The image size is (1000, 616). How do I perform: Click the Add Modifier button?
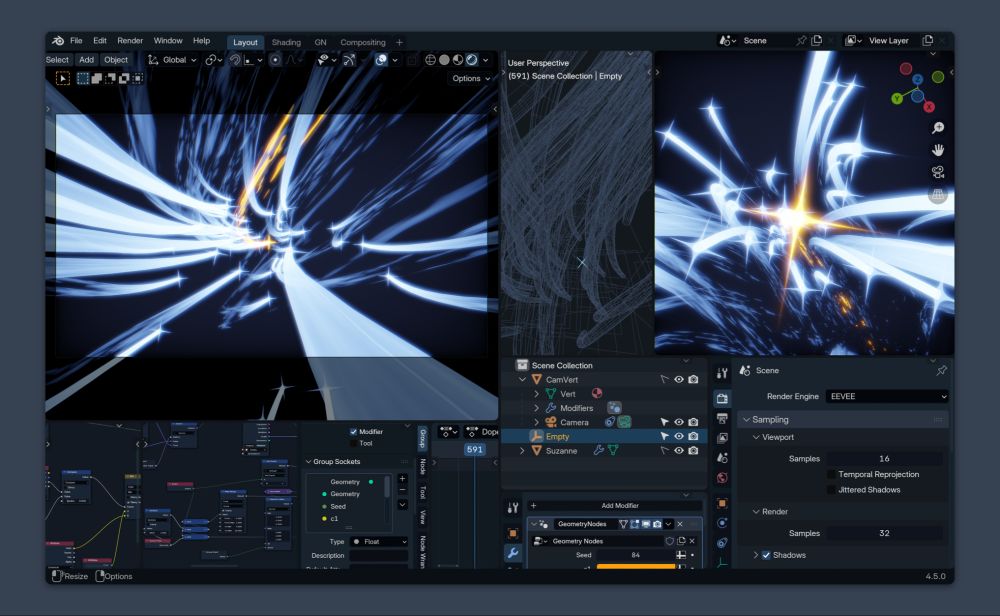tap(615, 506)
